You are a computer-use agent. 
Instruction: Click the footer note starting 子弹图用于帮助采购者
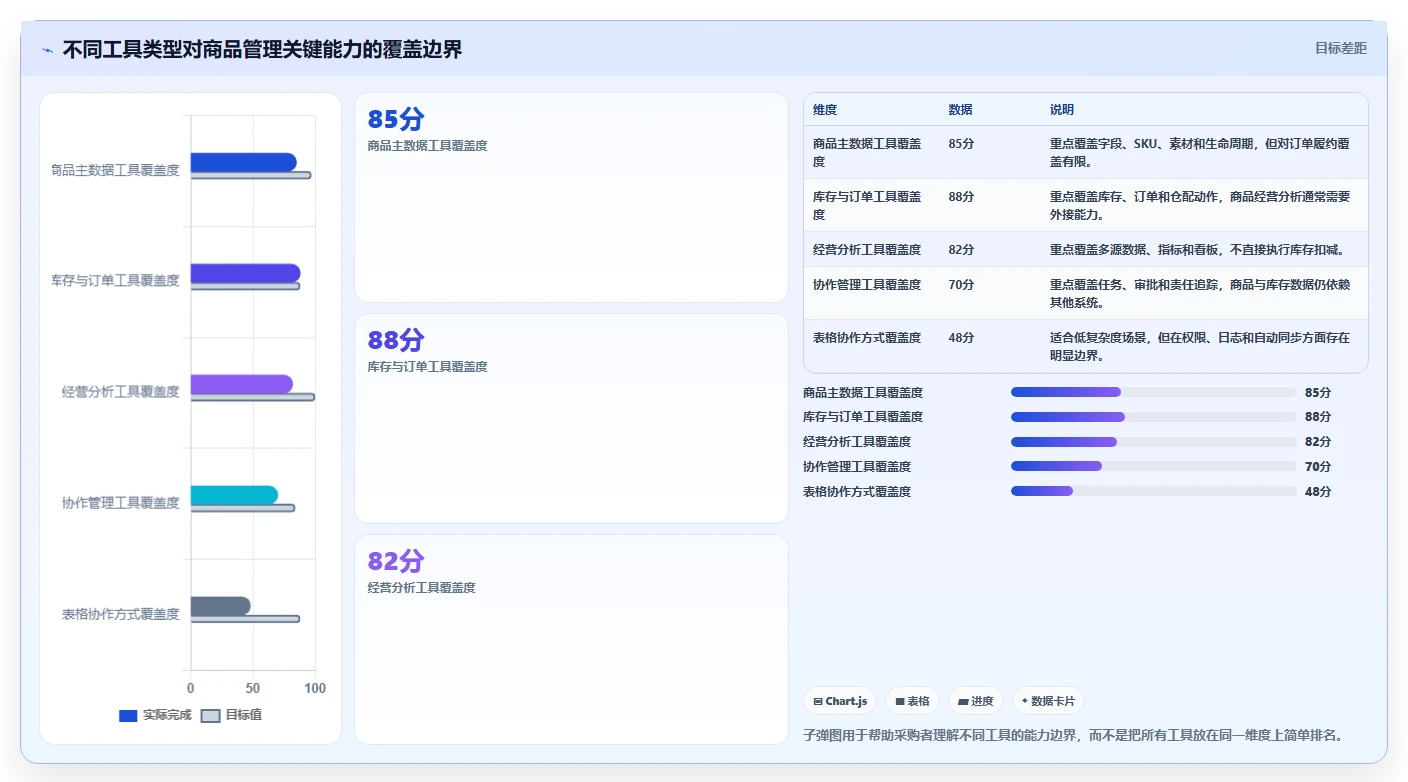tap(1072, 735)
